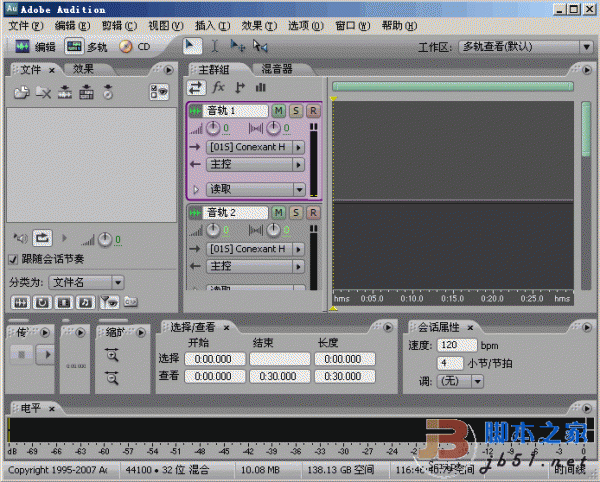Arm 音轨 2 for record R
The image size is (600, 482).
point(313,212)
